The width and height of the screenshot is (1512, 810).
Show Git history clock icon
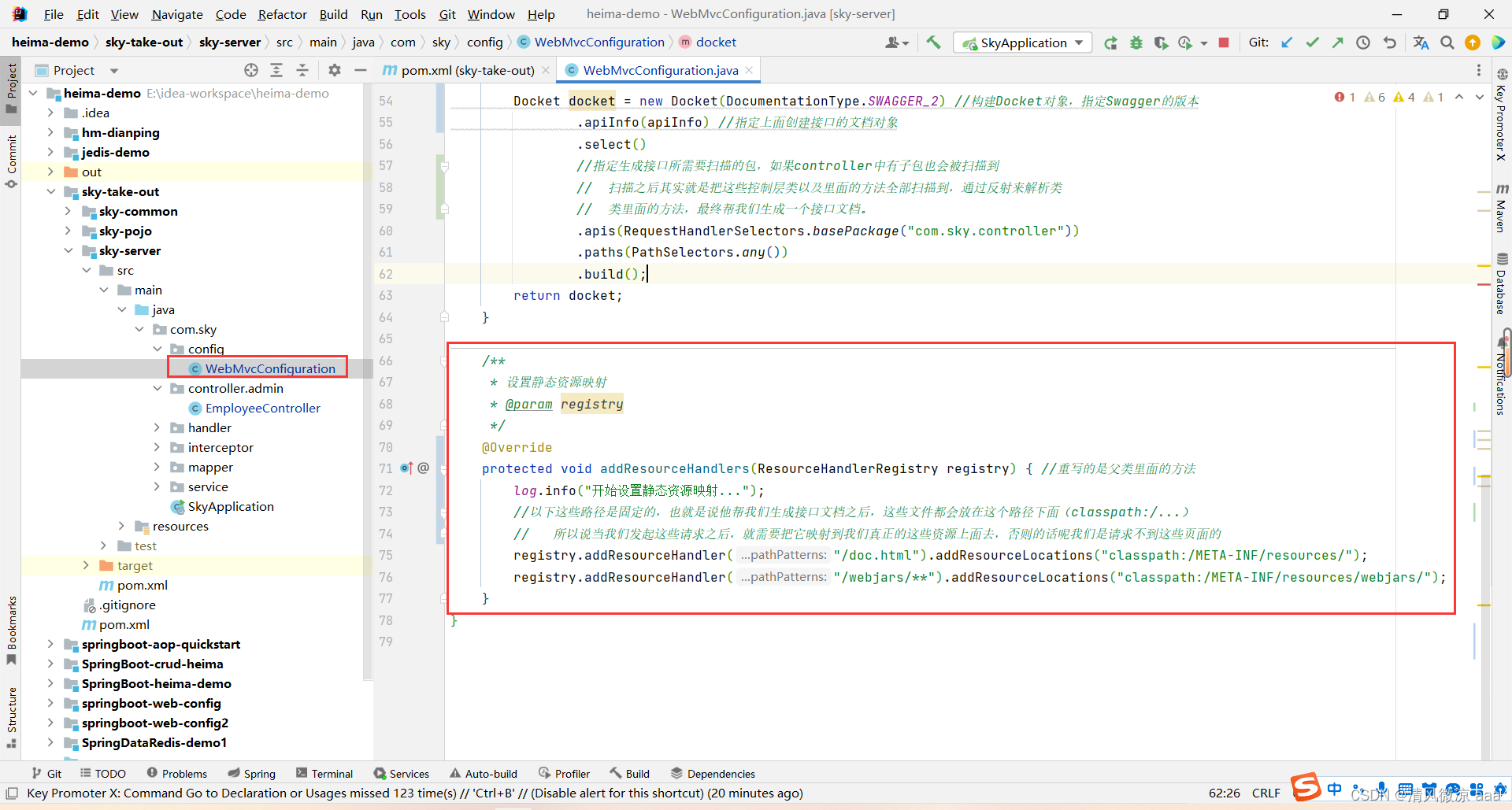point(1363,43)
